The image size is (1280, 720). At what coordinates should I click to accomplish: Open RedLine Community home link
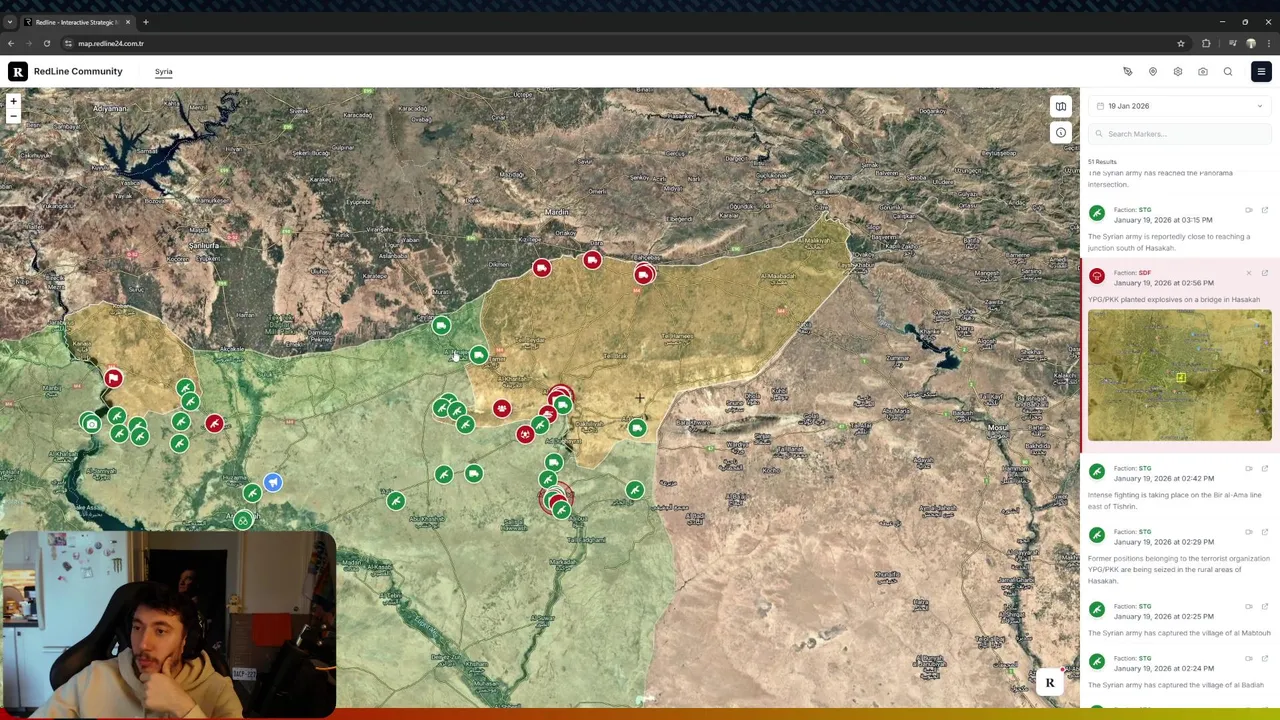tap(78, 71)
